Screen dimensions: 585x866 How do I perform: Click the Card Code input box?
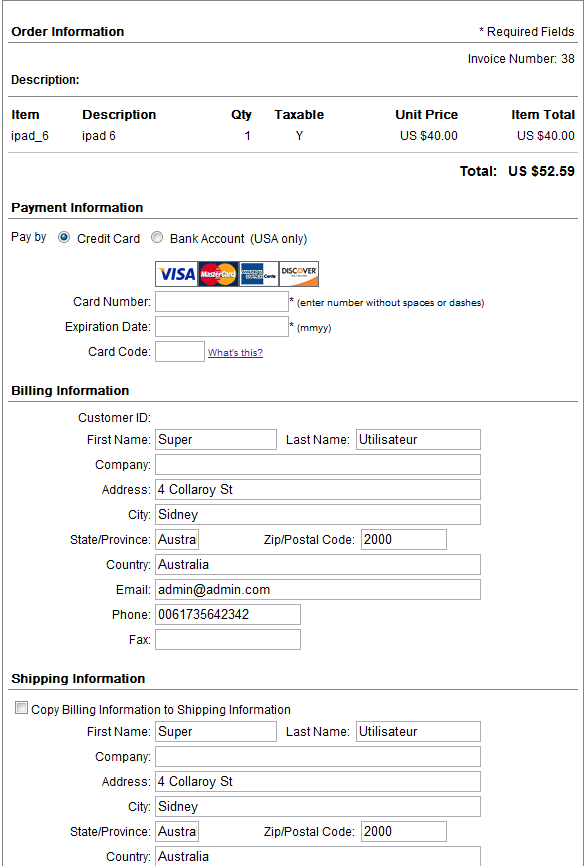coord(180,352)
